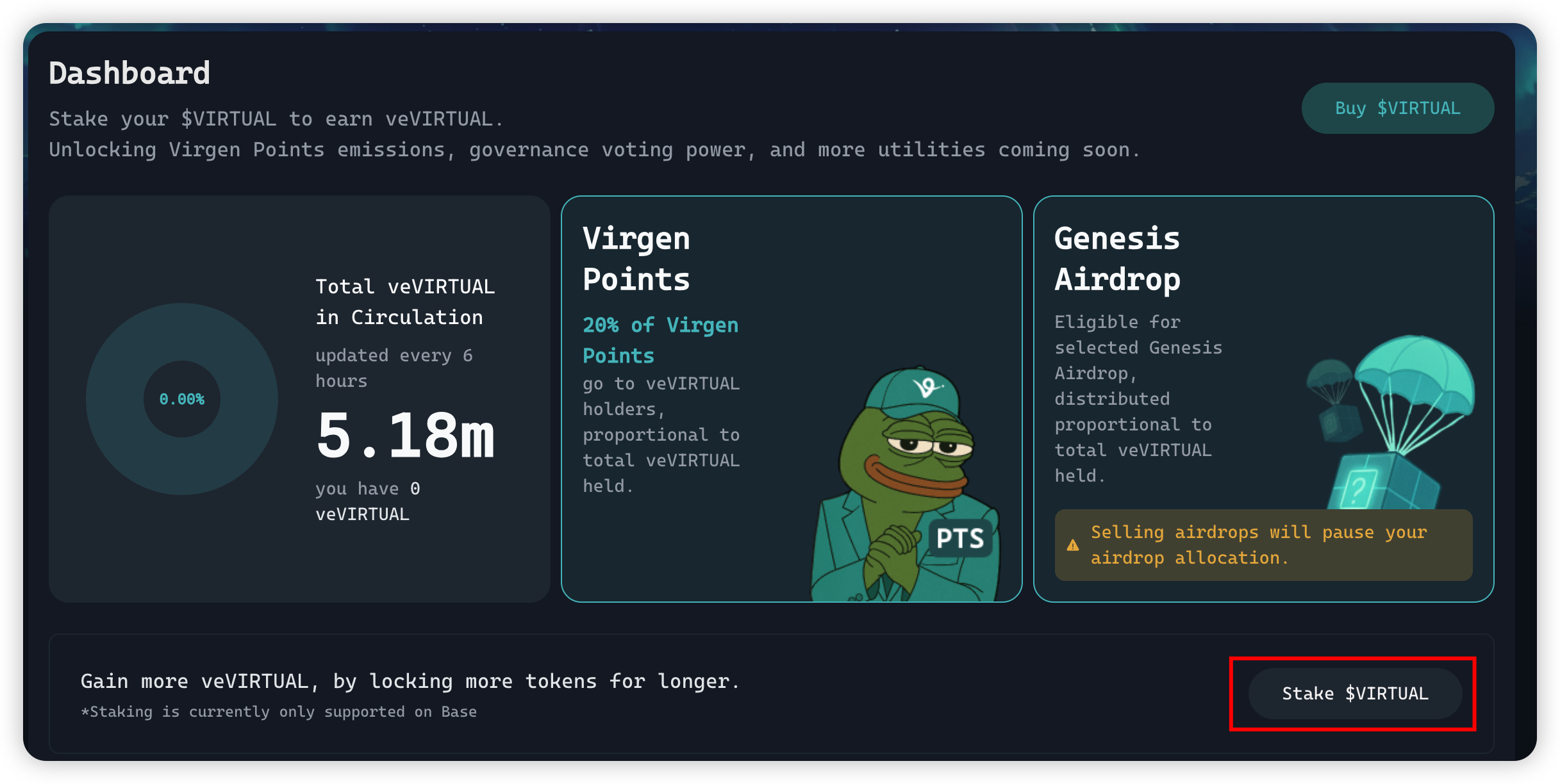
Task: Click 'Total veVIRTUAL in Circulation' label
Action: (x=405, y=302)
